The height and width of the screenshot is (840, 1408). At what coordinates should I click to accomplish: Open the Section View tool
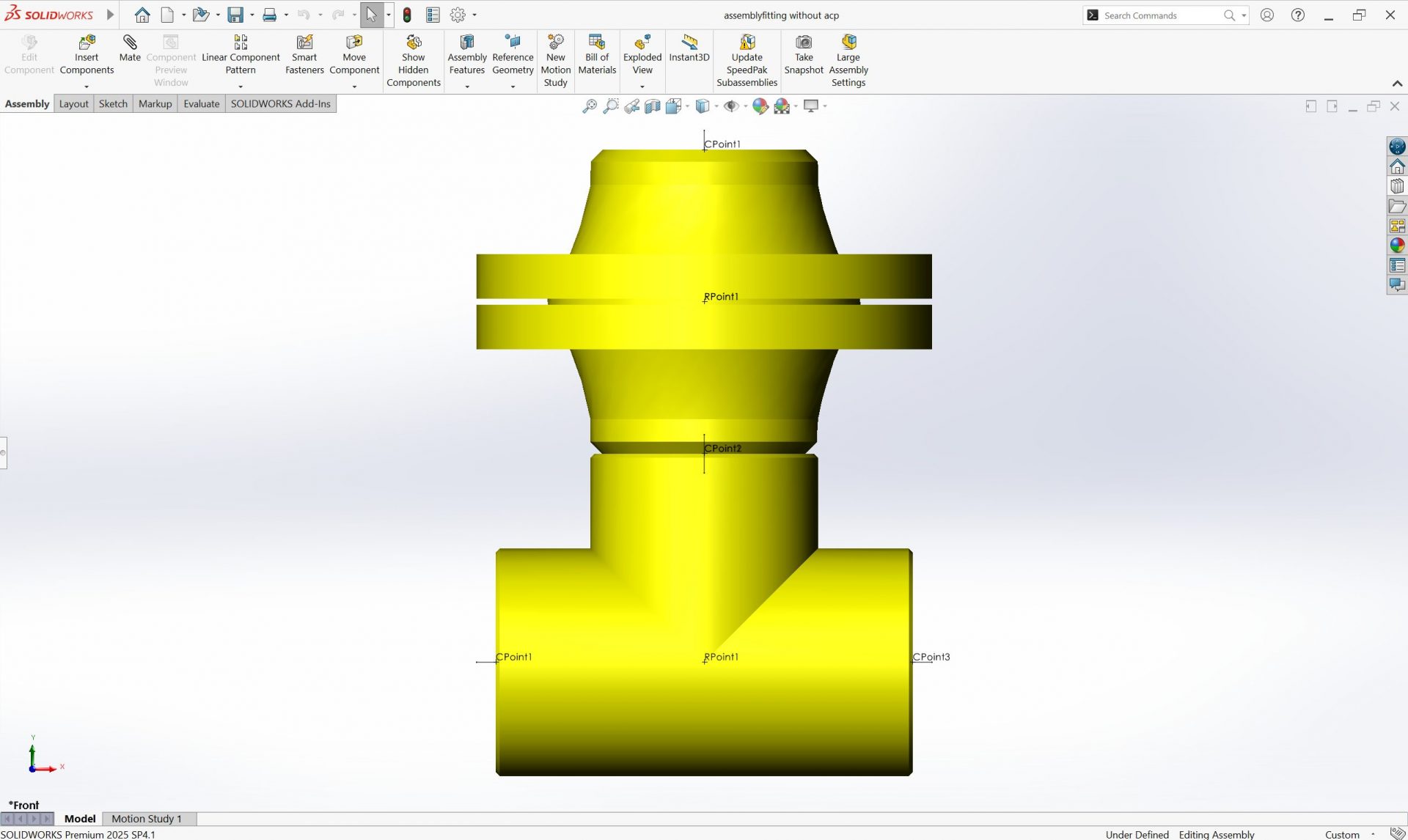tap(652, 106)
